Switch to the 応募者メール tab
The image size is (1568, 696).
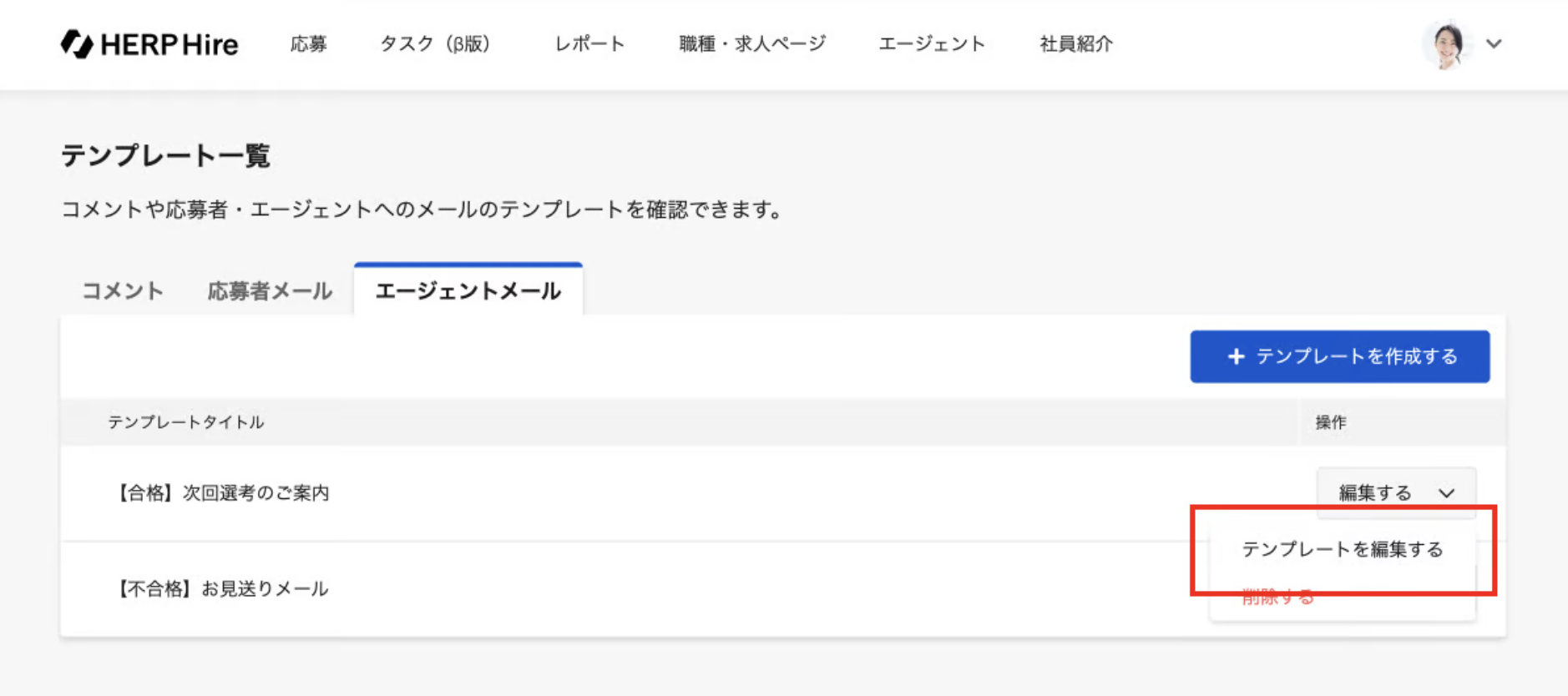(270, 291)
